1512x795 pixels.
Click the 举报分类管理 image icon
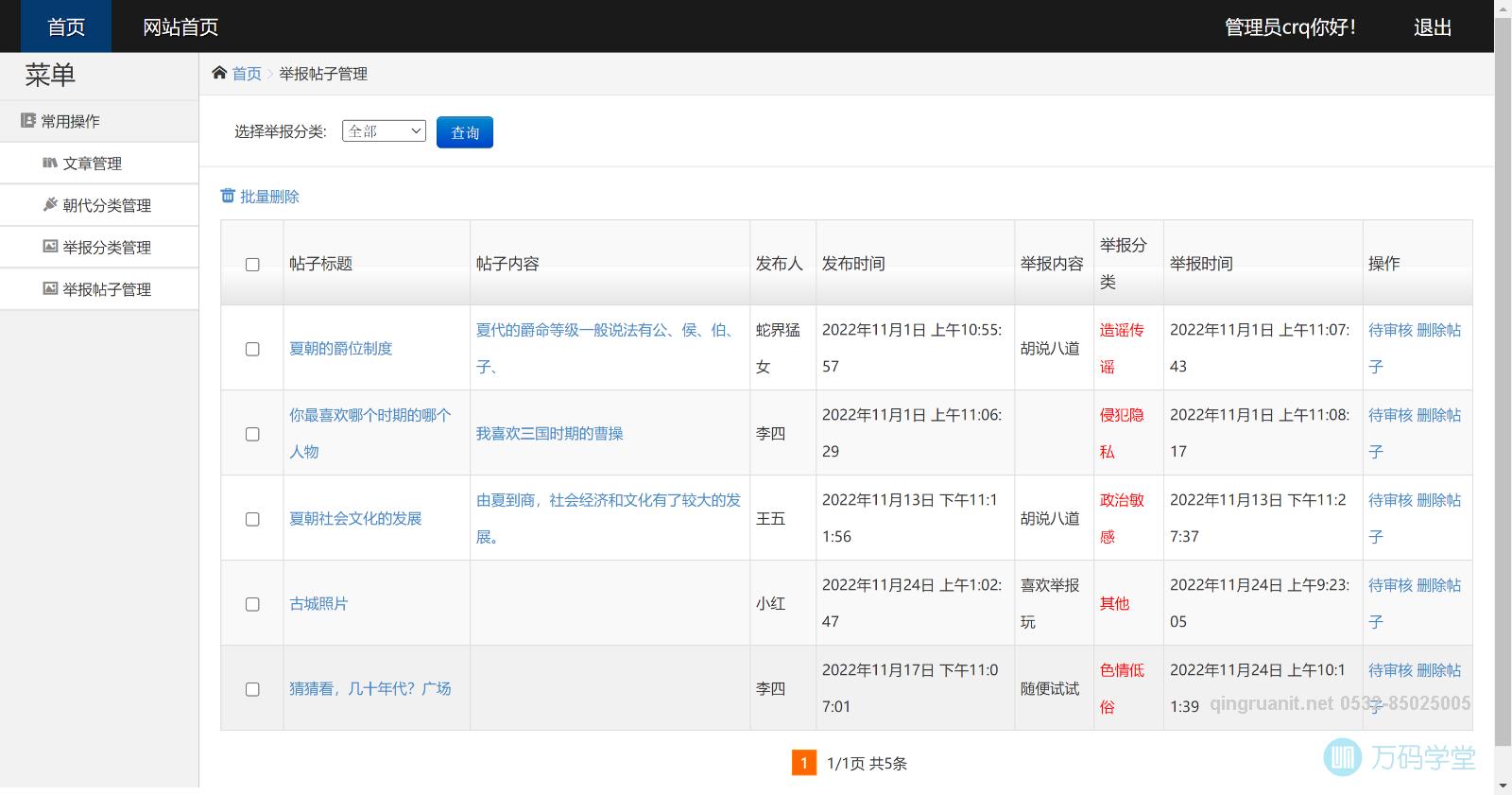[50, 247]
